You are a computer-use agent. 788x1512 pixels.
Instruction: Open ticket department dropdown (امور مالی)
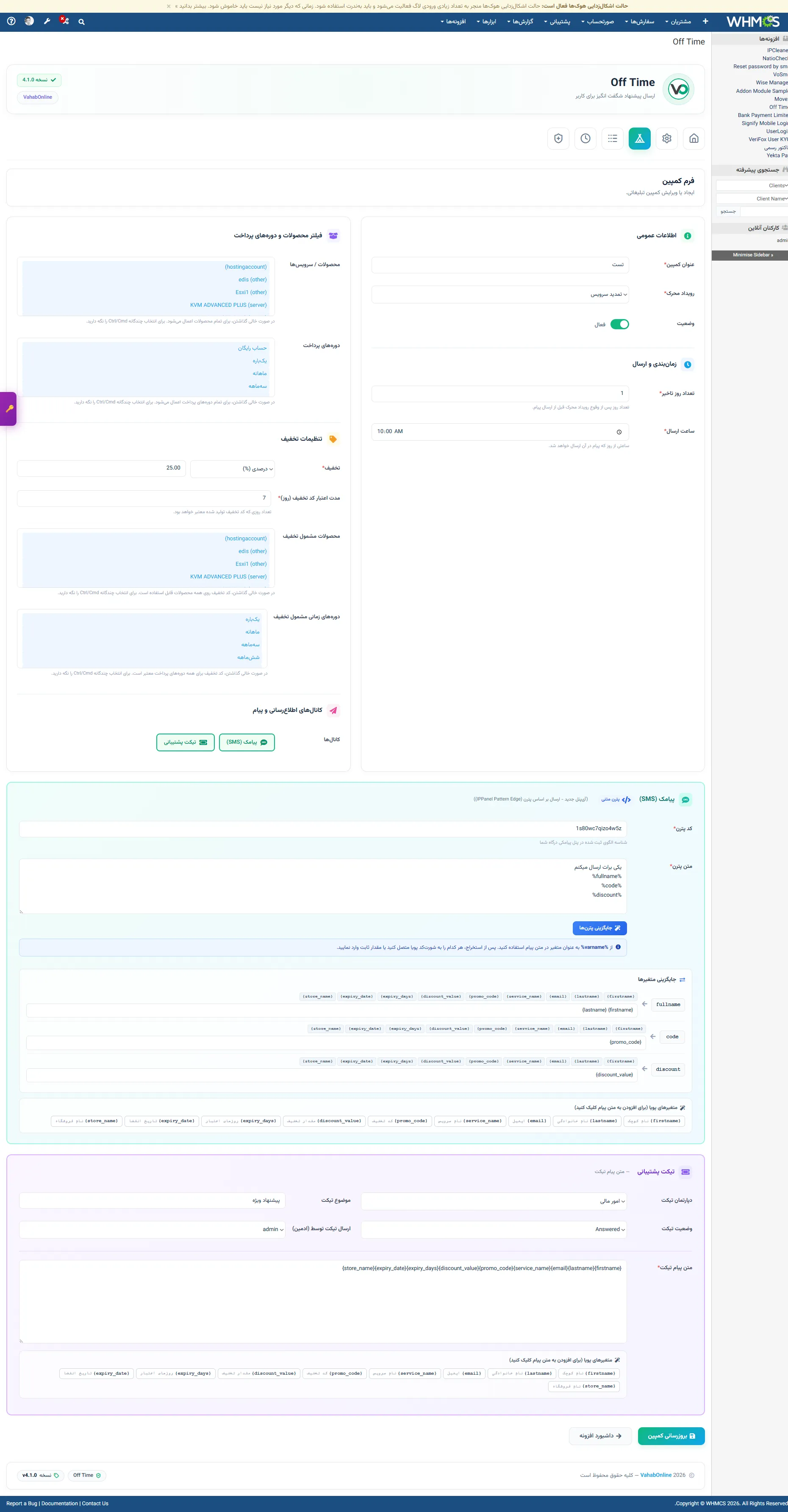[x=494, y=1201]
